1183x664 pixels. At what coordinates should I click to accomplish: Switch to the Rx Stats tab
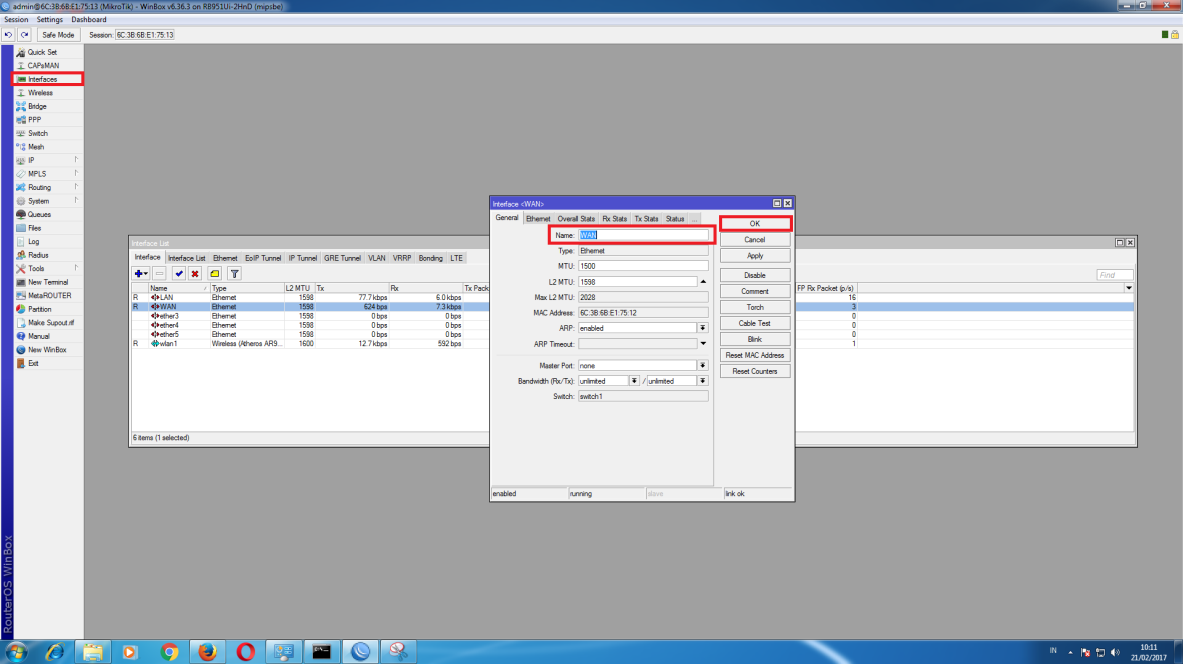click(x=615, y=219)
